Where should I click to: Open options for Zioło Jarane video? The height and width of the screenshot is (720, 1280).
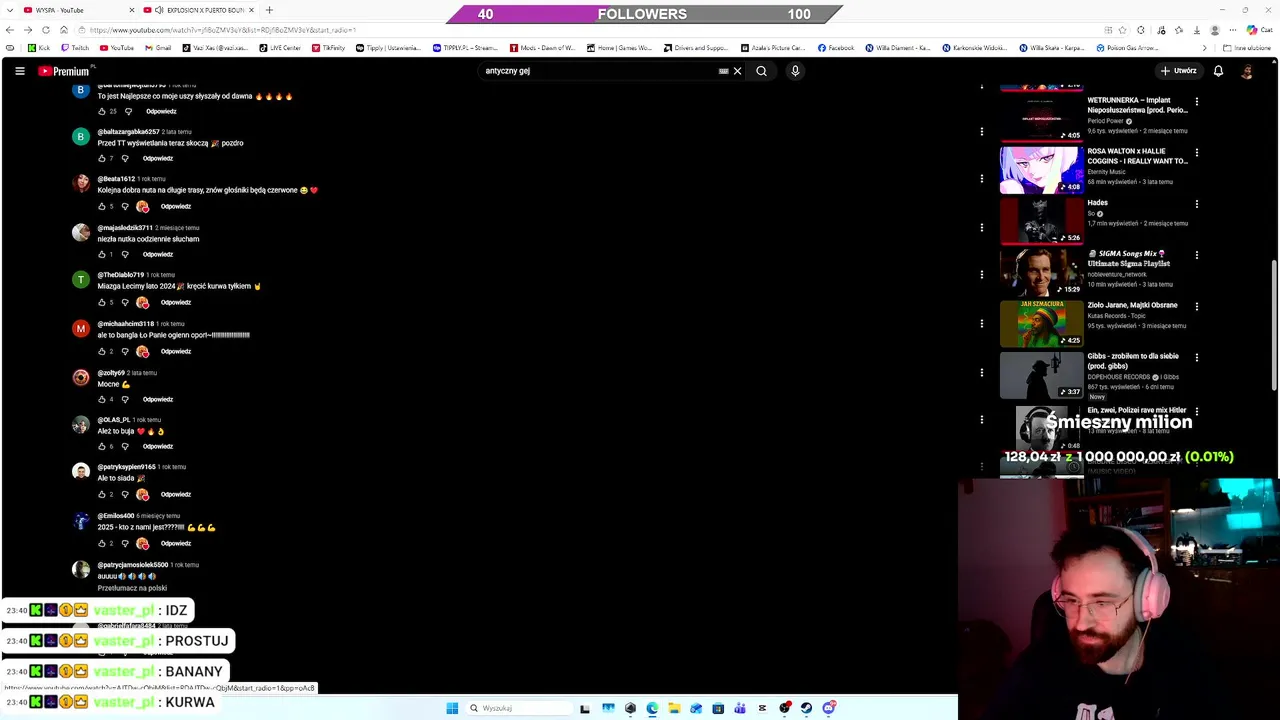pyautogui.click(x=1196, y=306)
